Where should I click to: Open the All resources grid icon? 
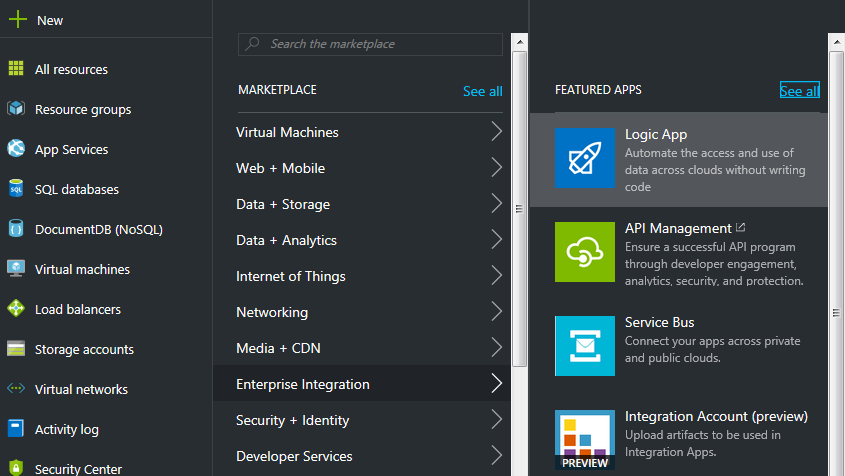pos(16,68)
